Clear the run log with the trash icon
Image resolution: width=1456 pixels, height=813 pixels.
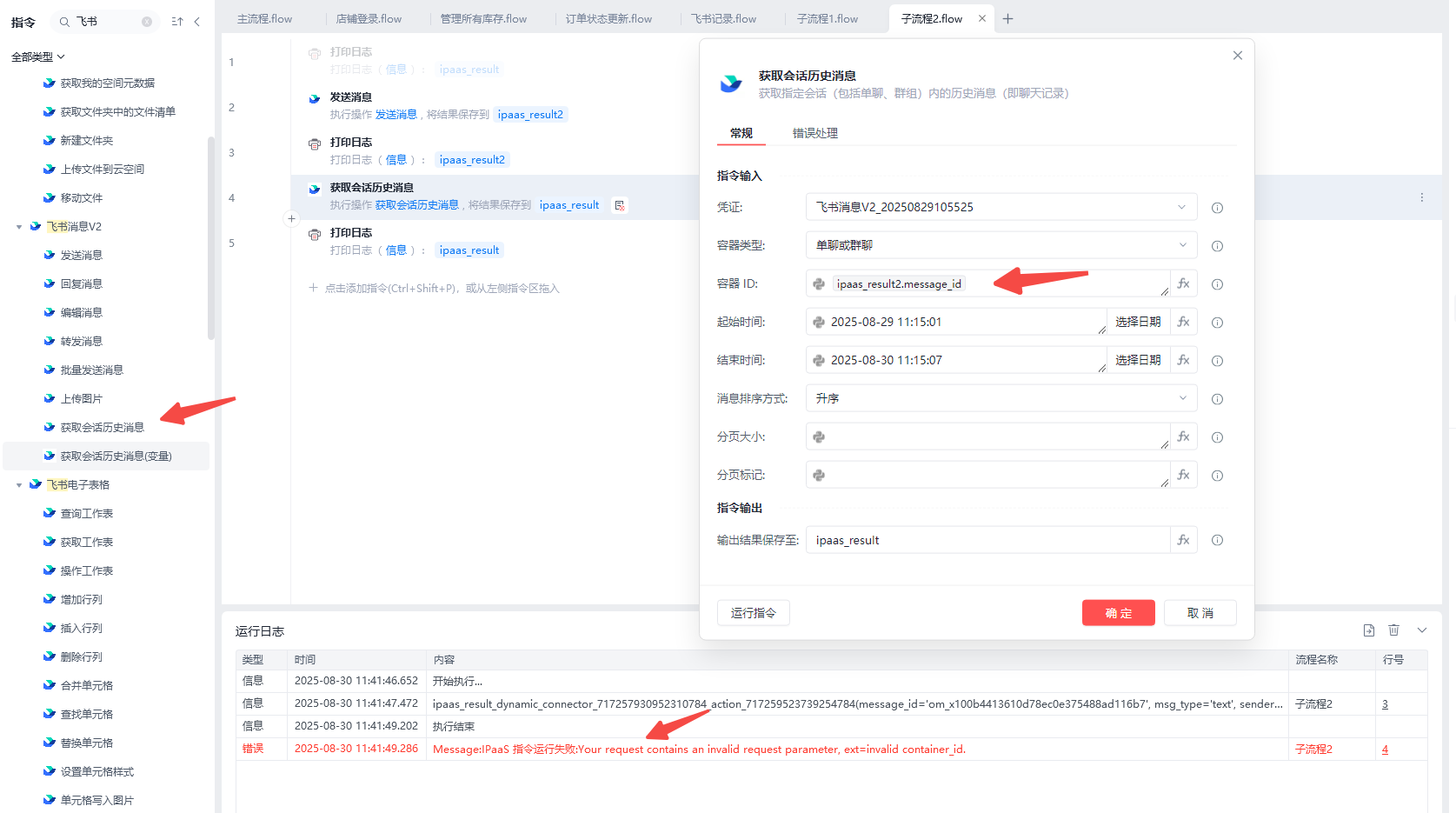click(x=1394, y=630)
